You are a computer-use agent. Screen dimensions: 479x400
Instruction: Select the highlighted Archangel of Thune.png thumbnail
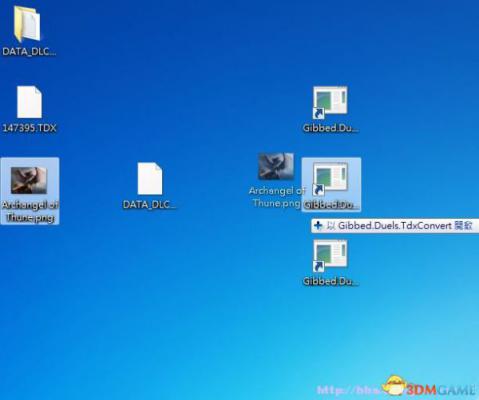click(x=29, y=180)
